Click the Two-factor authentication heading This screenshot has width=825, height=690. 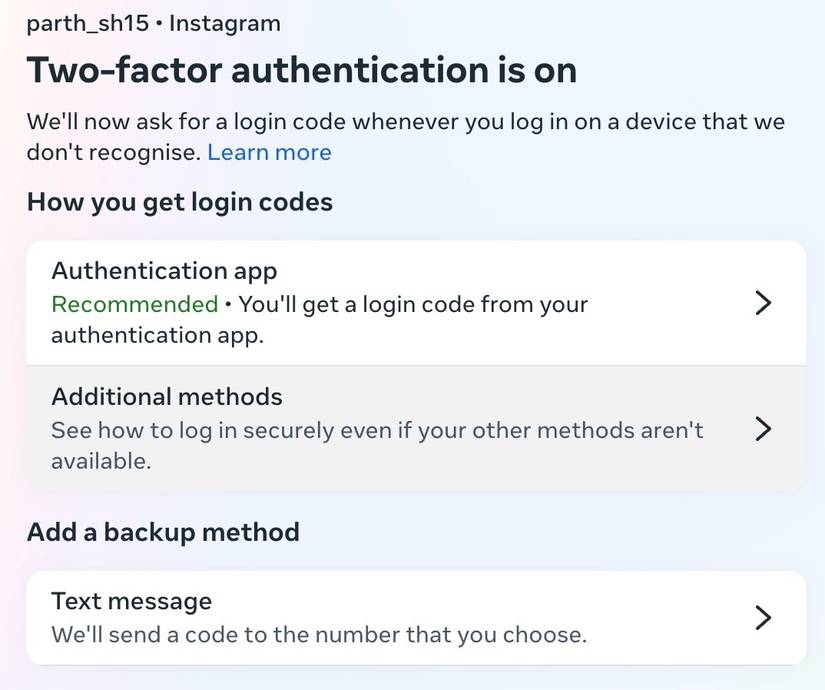[x=302, y=69]
